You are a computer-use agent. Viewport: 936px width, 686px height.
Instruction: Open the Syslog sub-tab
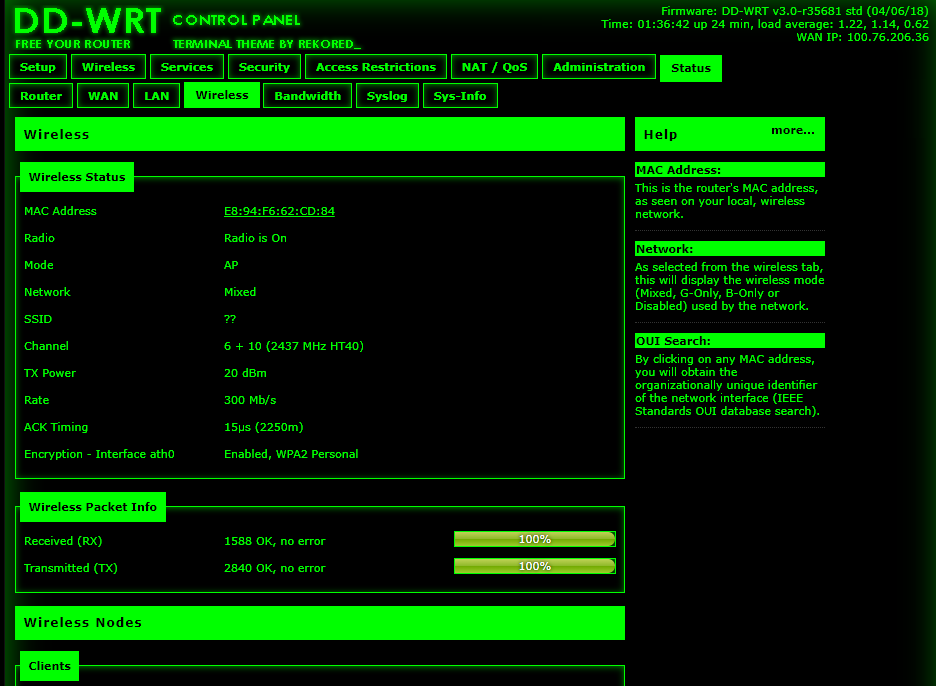387,96
